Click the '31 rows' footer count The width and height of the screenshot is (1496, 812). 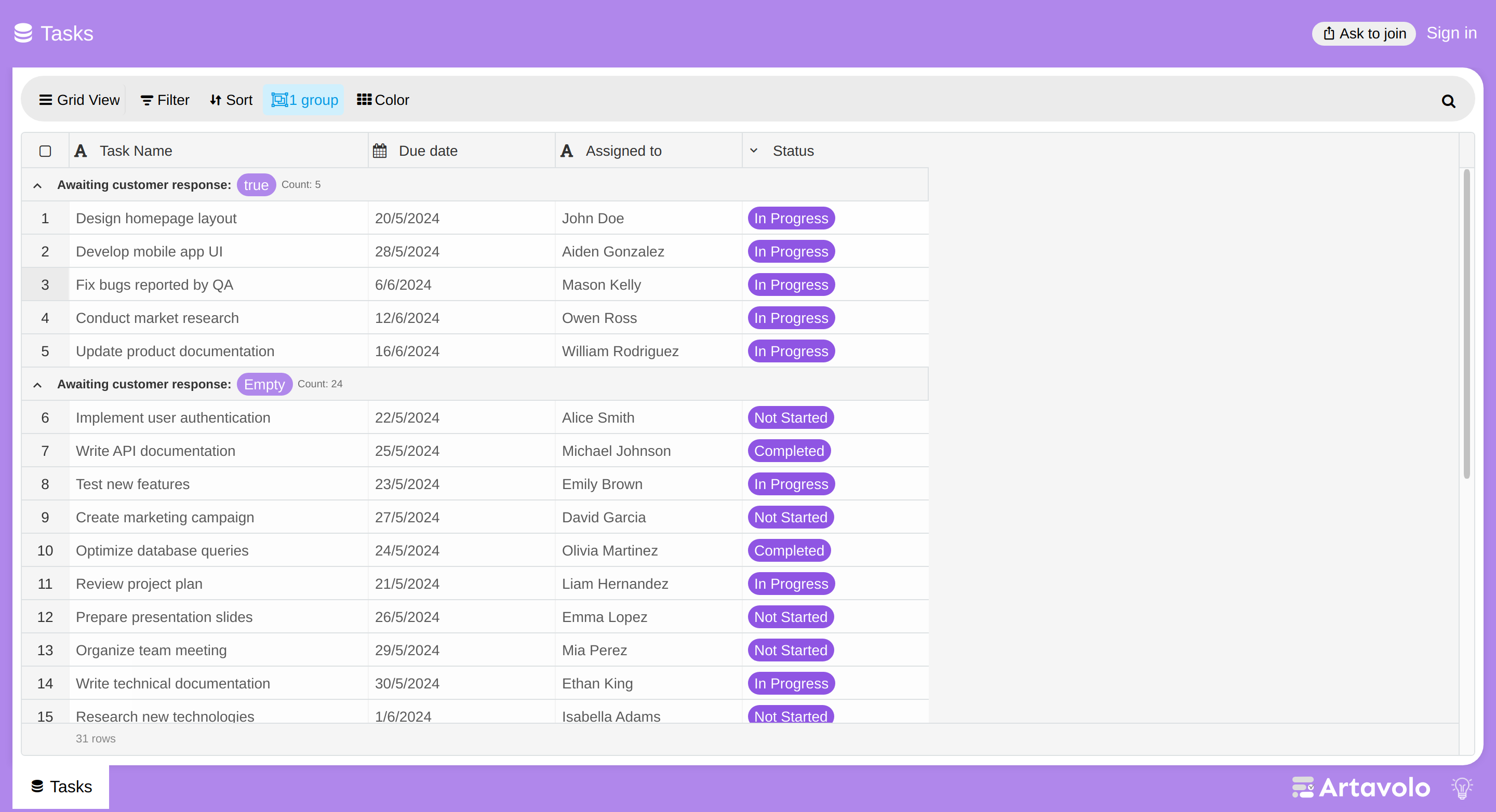coord(96,739)
